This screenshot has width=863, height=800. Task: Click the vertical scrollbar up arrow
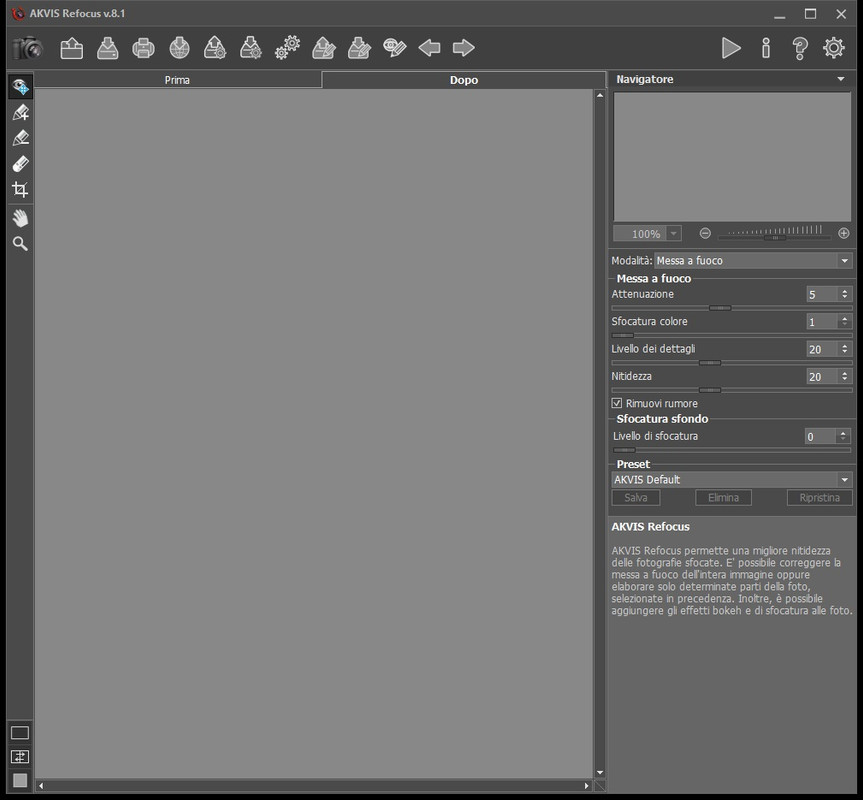[x=600, y=95]
